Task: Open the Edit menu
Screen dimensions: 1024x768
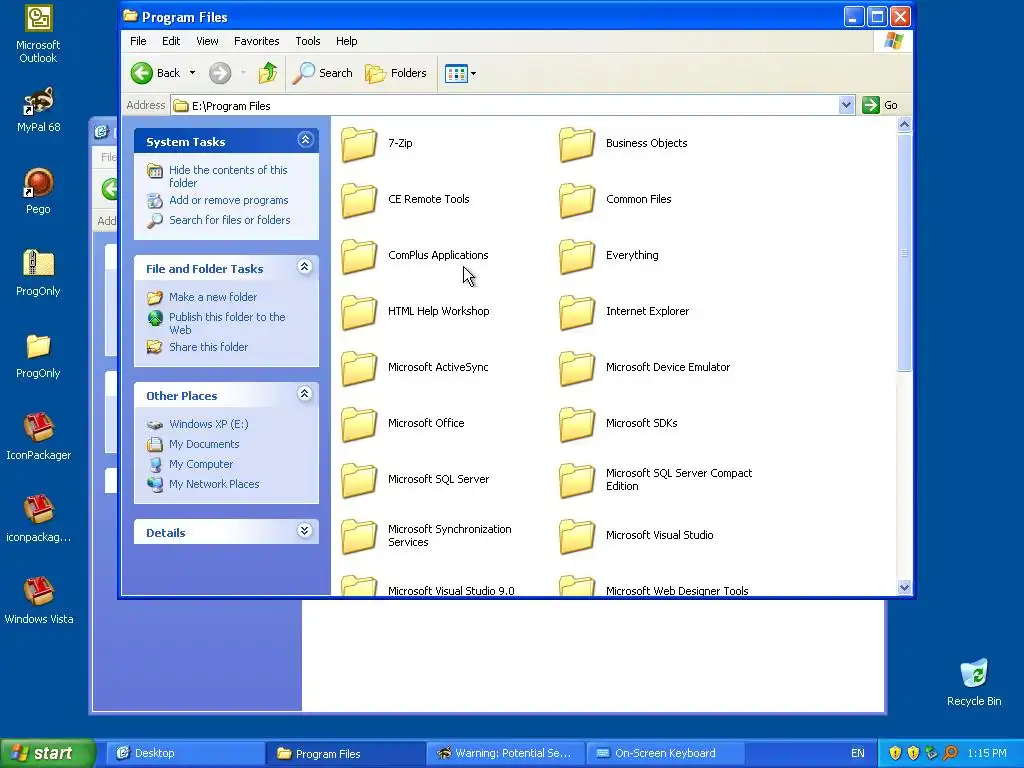Action: pyautogui.click(x=171, y=41)
